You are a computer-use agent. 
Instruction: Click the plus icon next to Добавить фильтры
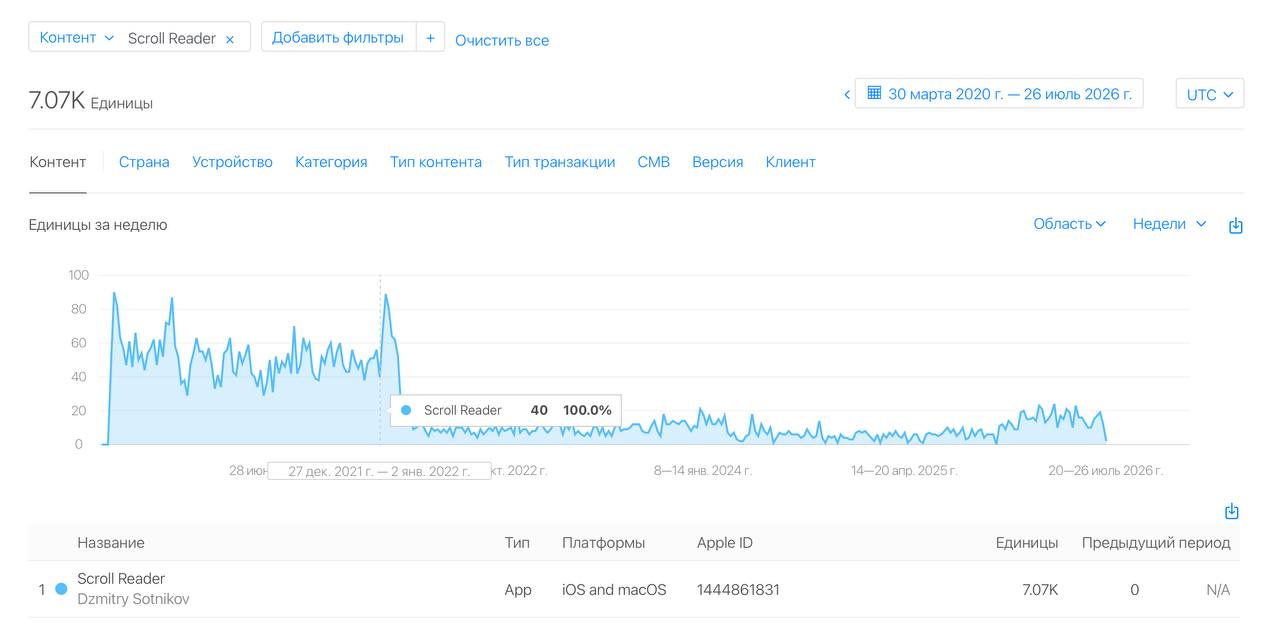pyautogui.click(x=430, y=37)
